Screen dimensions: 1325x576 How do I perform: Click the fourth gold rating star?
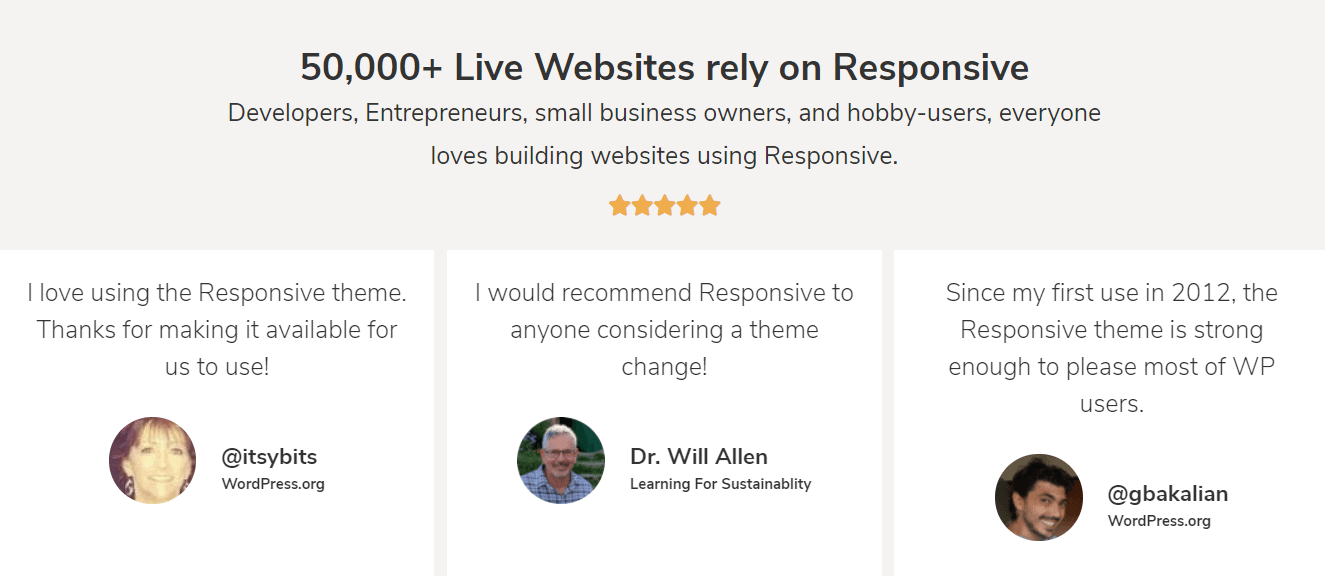coord(687,206)
